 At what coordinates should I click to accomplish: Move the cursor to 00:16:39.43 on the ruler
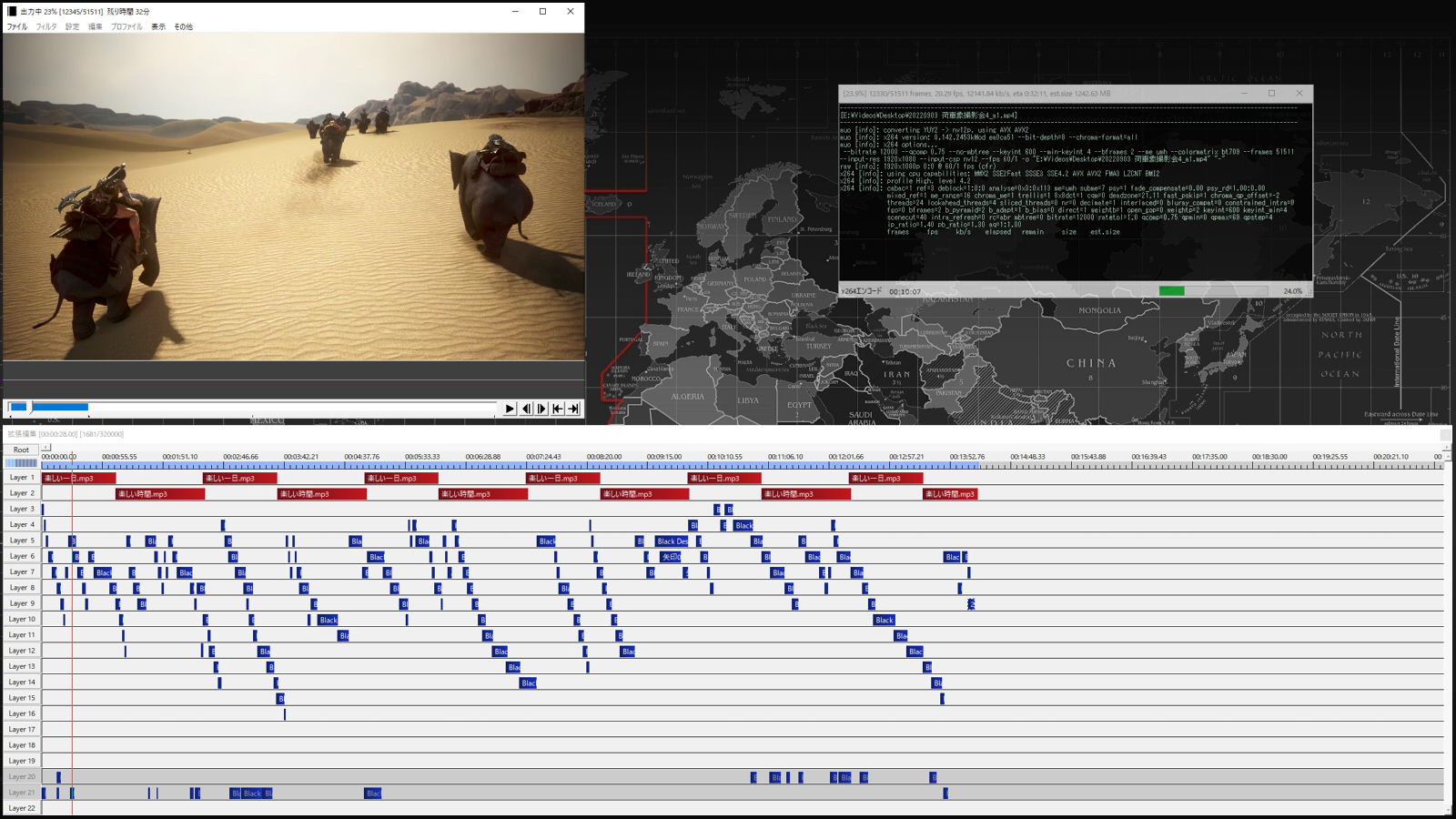[1148, 457]
